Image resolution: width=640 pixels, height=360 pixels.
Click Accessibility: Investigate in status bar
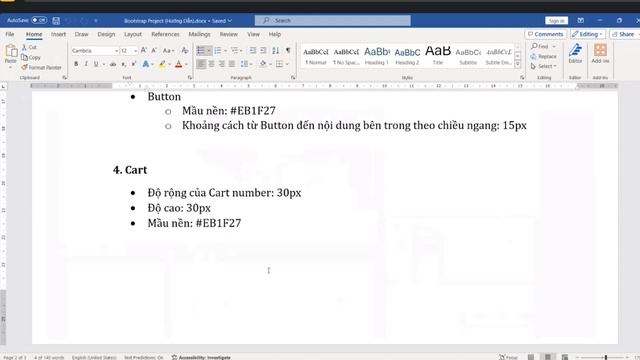201,358
